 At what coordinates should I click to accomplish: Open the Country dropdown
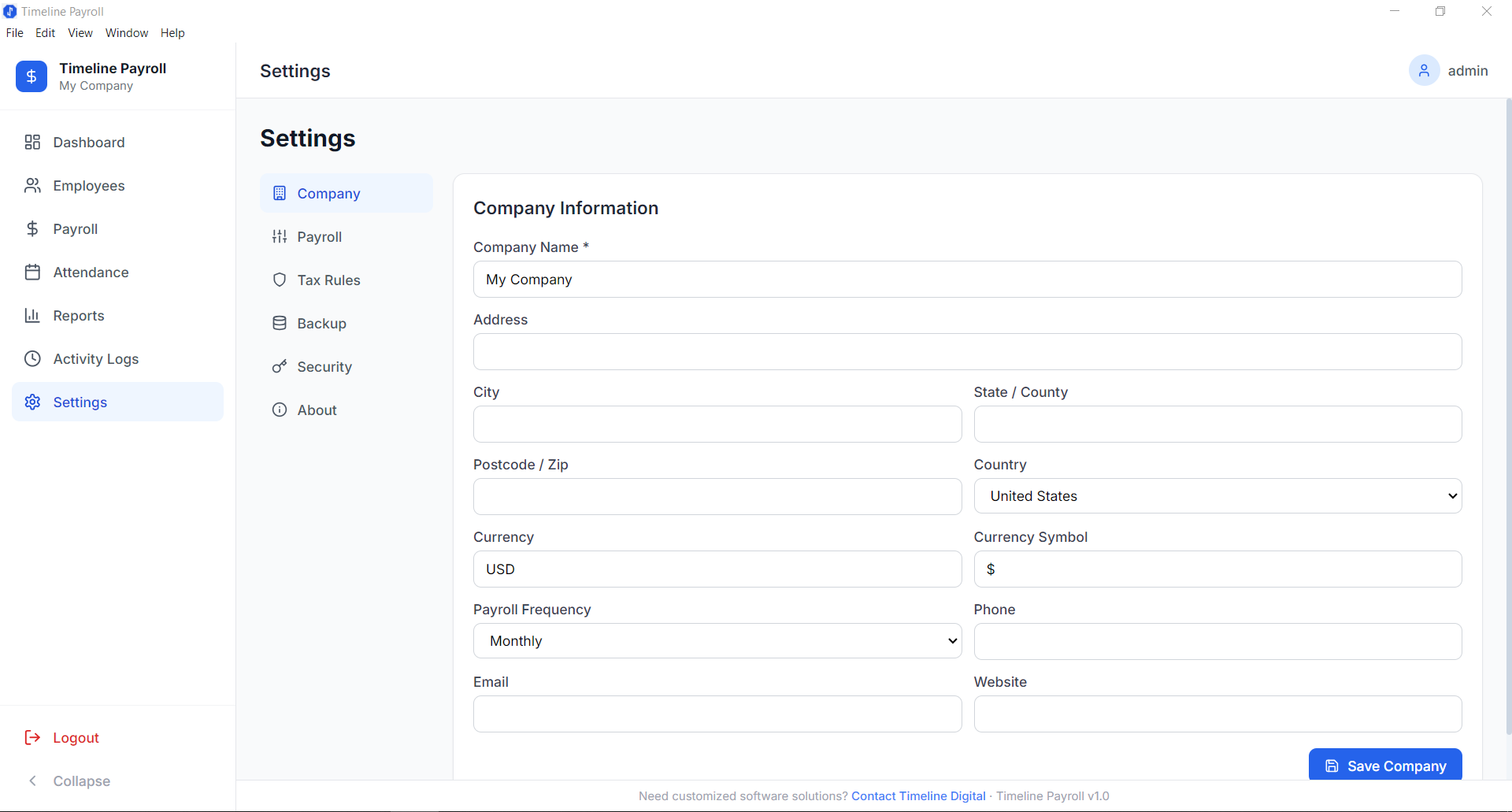1217,495
